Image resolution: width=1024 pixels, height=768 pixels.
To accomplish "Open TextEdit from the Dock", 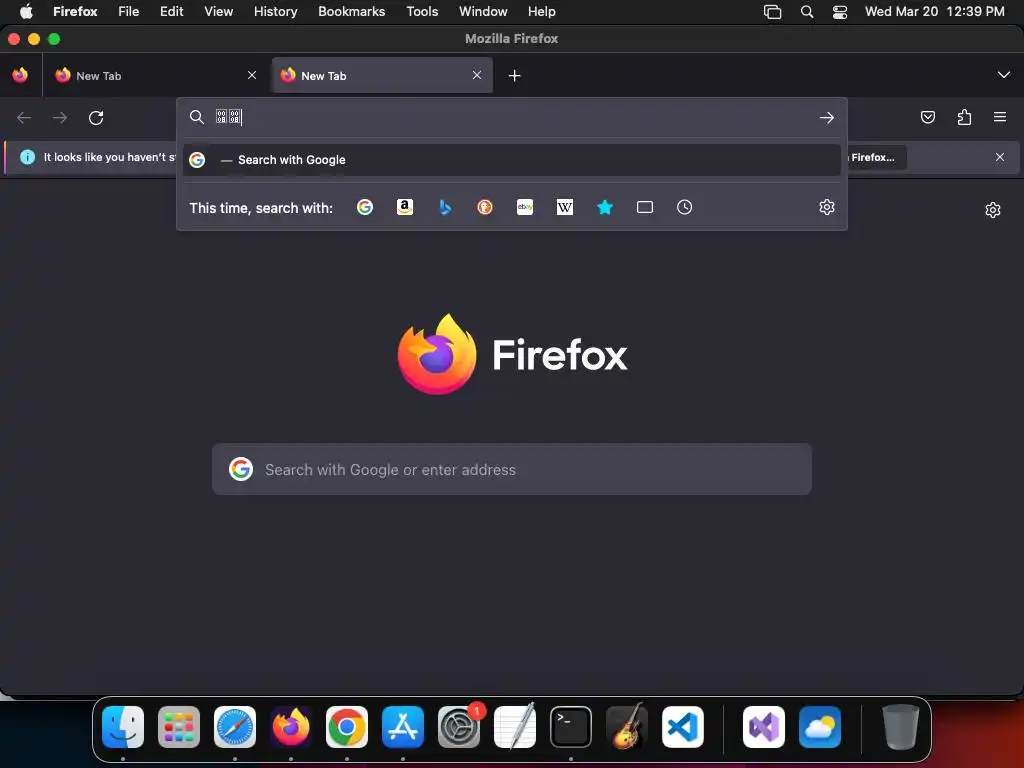I will [515, 727].
